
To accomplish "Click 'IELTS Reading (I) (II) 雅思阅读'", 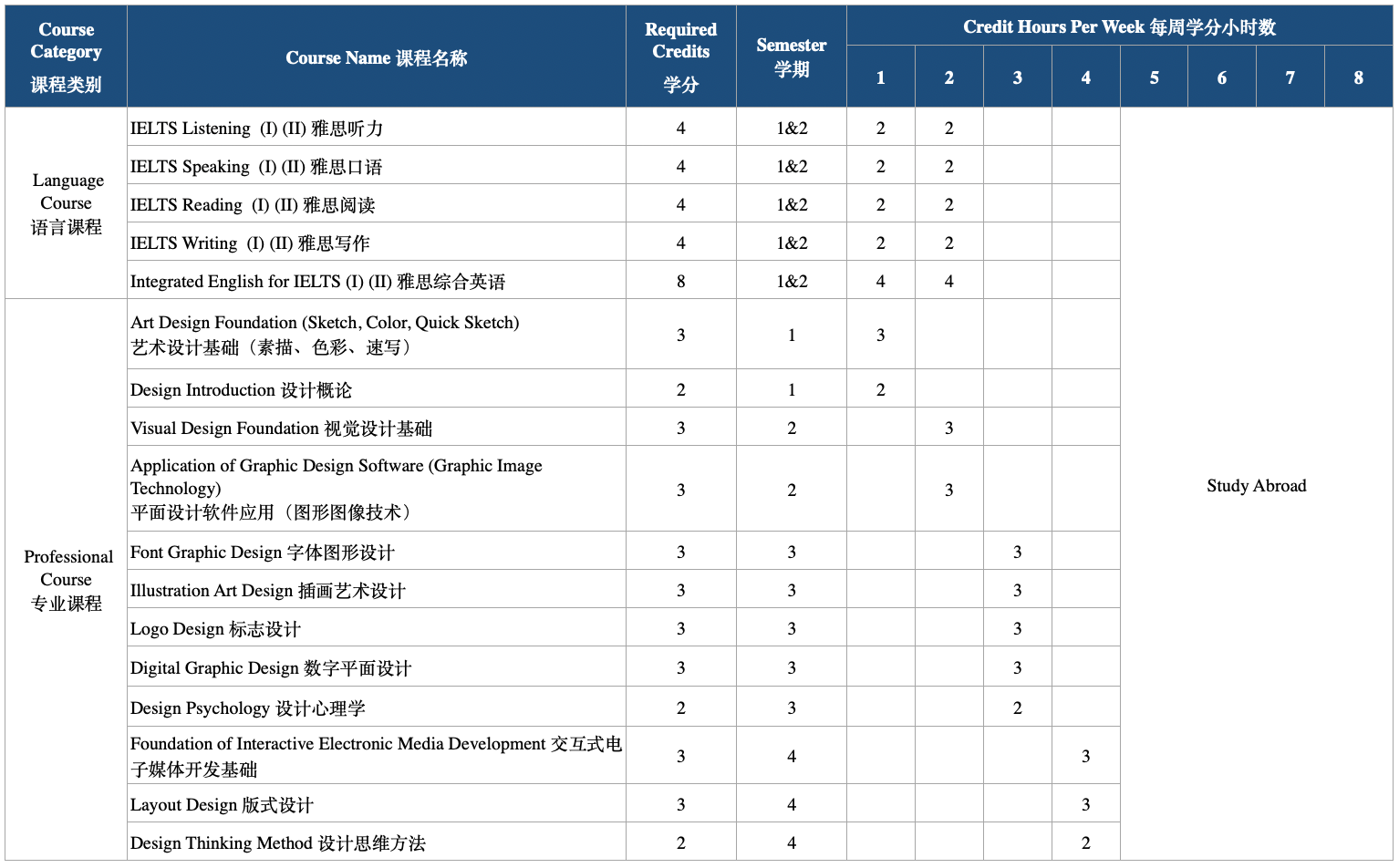I will coord(377,204).
